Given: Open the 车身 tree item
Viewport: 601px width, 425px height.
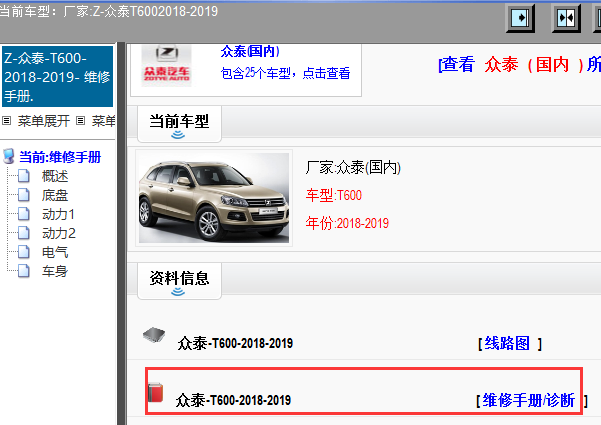Looking at the screenshot, I should tap(55, 271).
